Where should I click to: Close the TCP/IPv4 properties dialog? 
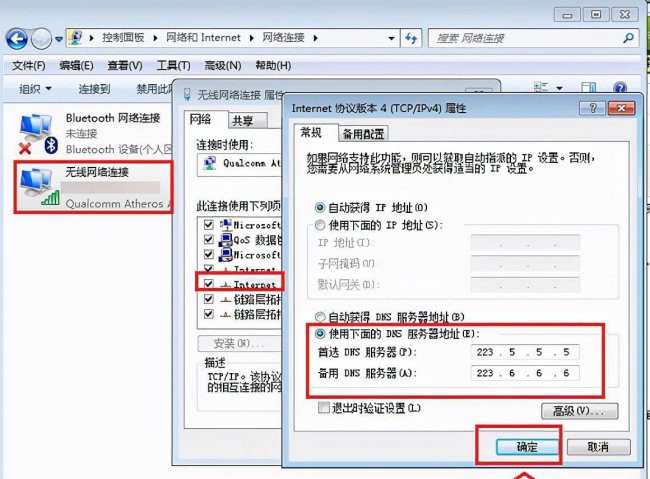[621, 108]
